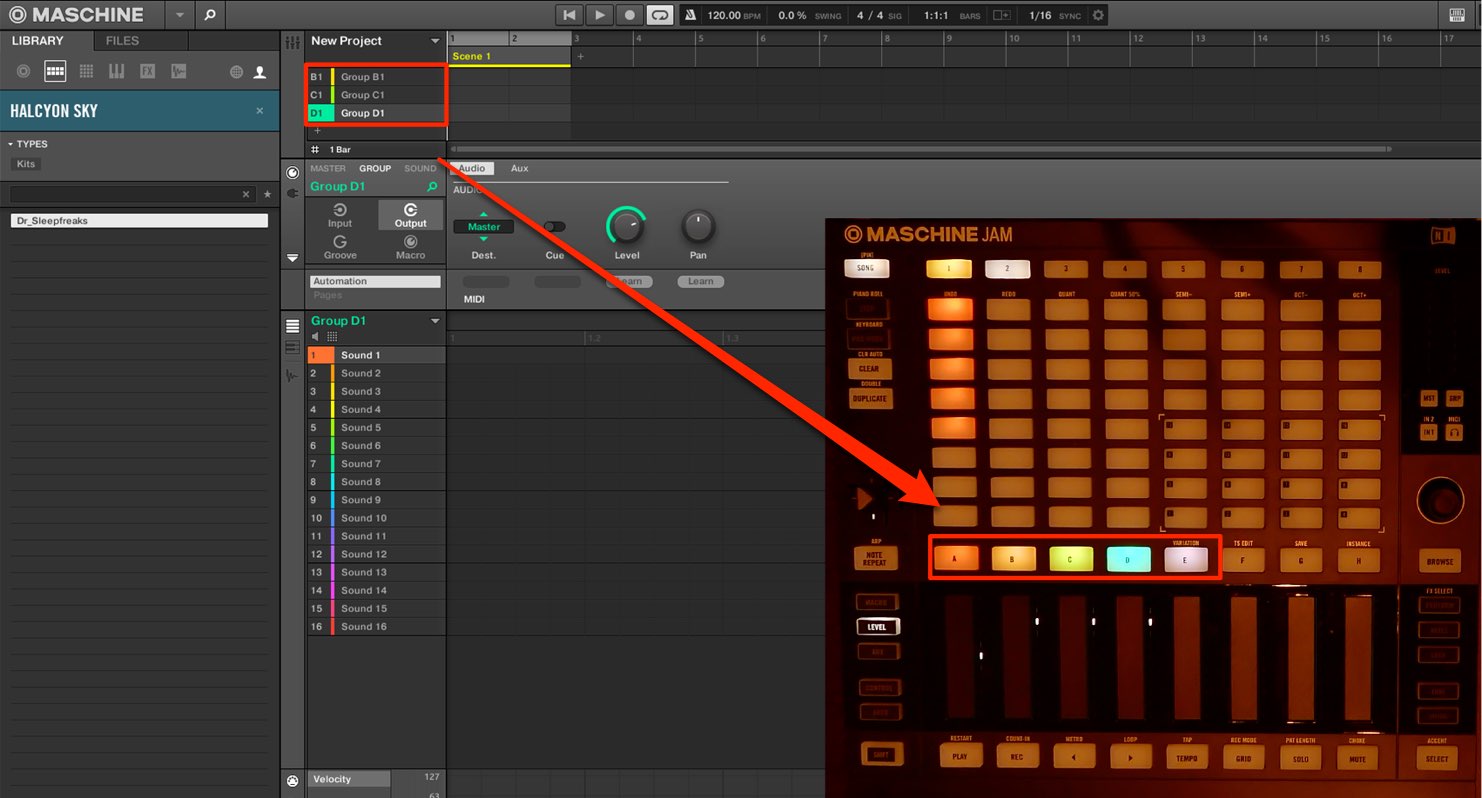Enable the metronome icon

691,15
